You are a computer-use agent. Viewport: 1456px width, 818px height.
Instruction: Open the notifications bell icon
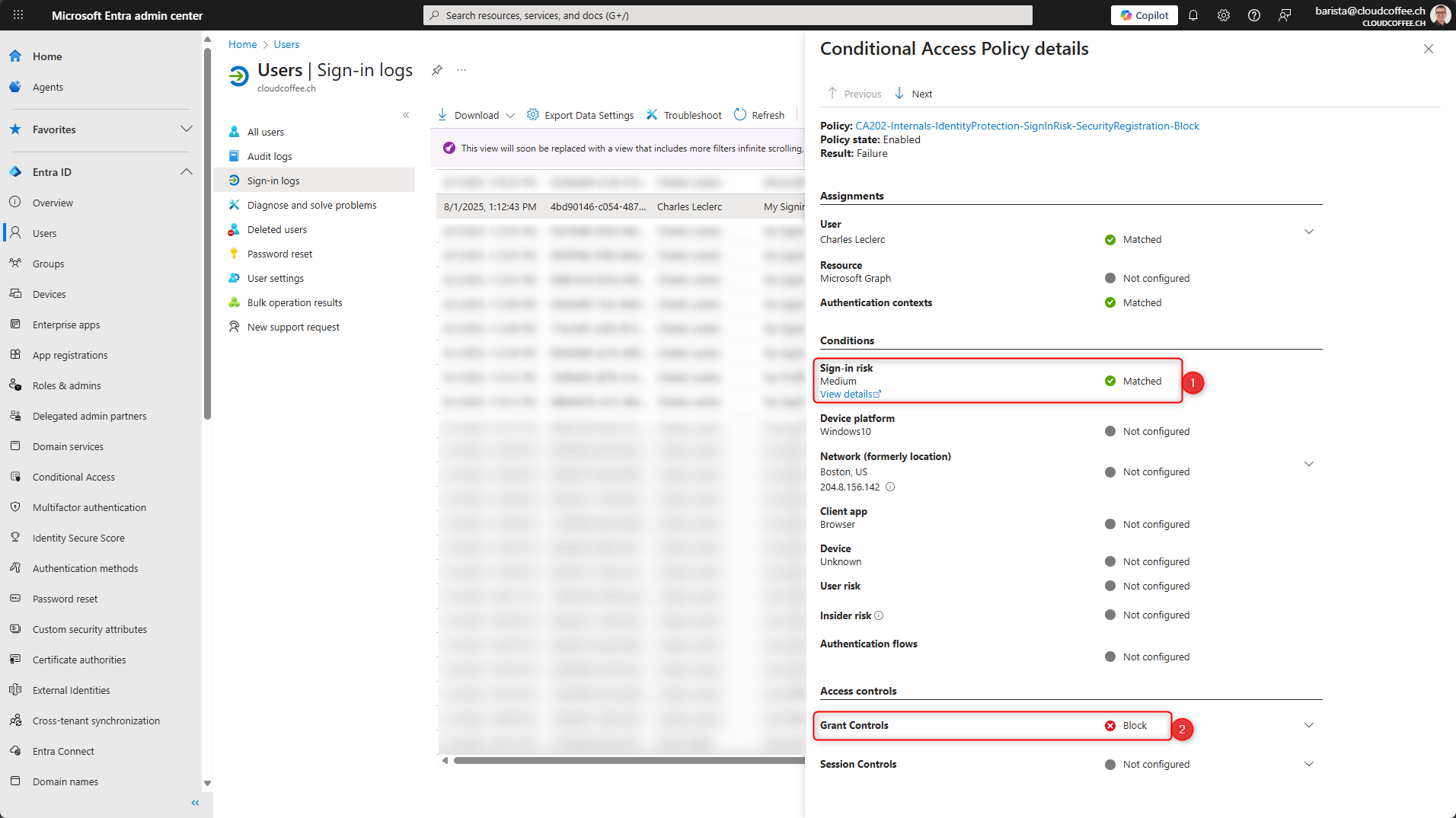point(1193,15)
